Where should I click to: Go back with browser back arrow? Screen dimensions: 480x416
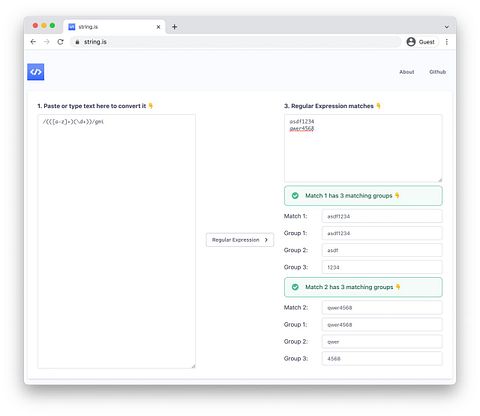tap(33, 42)
